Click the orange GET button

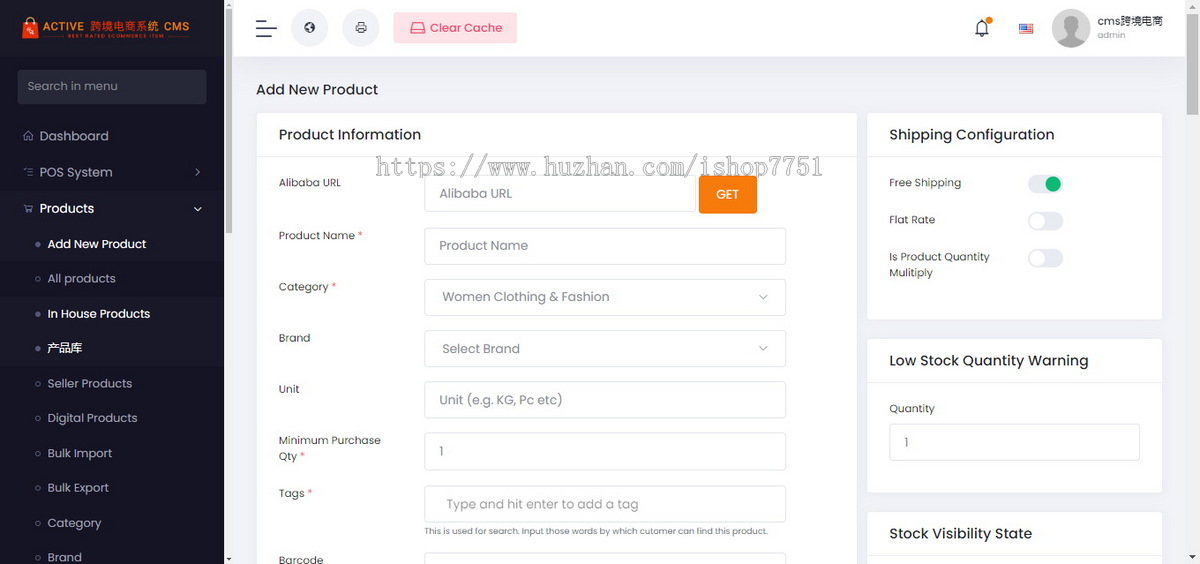pos(727,194)
